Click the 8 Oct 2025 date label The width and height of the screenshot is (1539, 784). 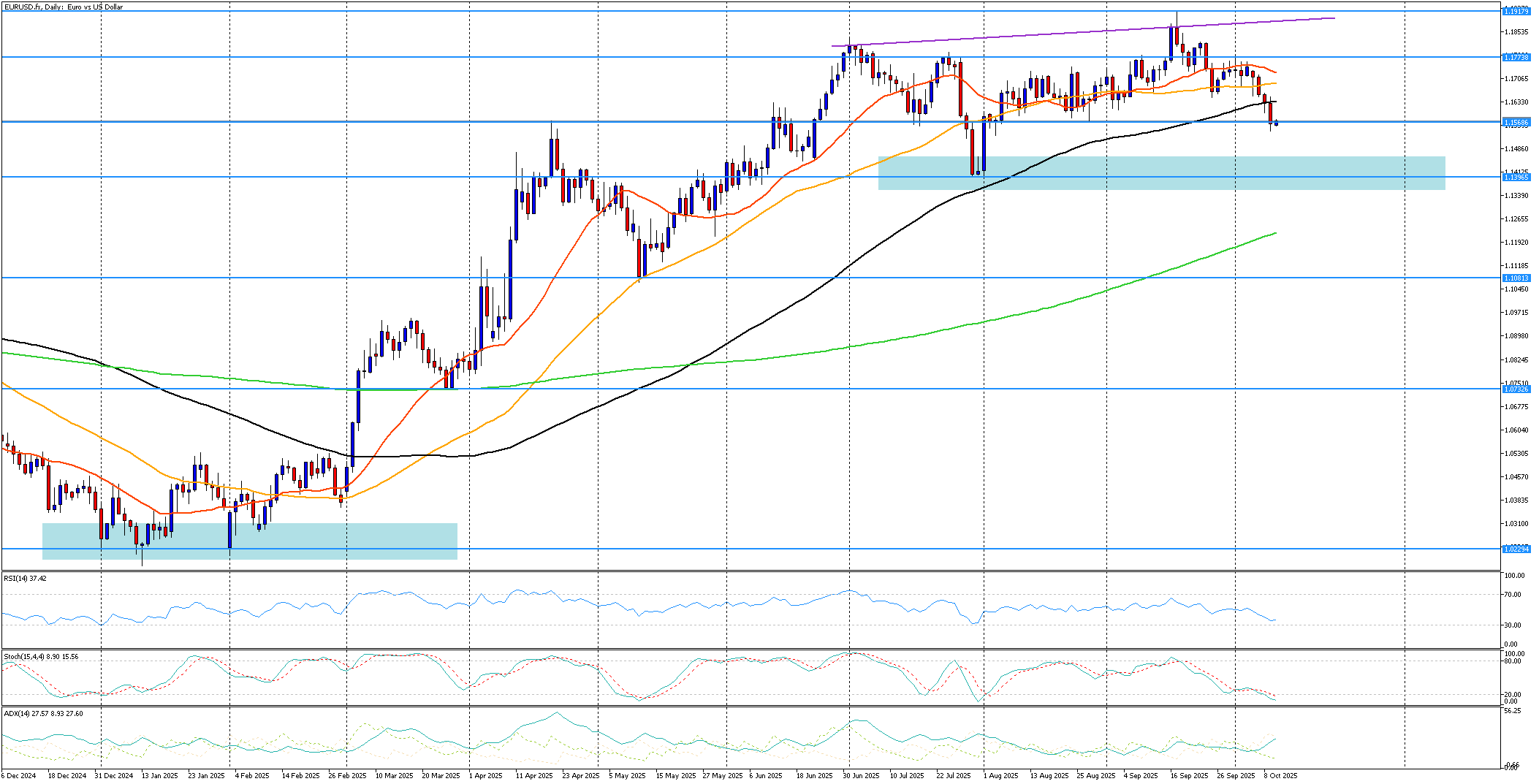(x=1280, y=775)
